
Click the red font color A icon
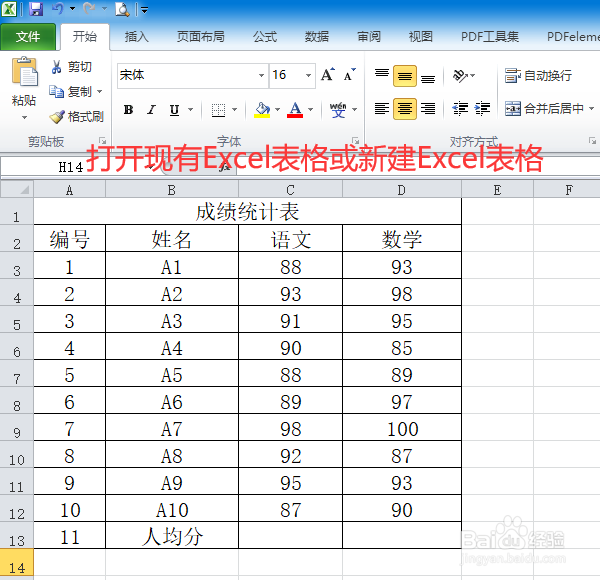click(295, 110)
